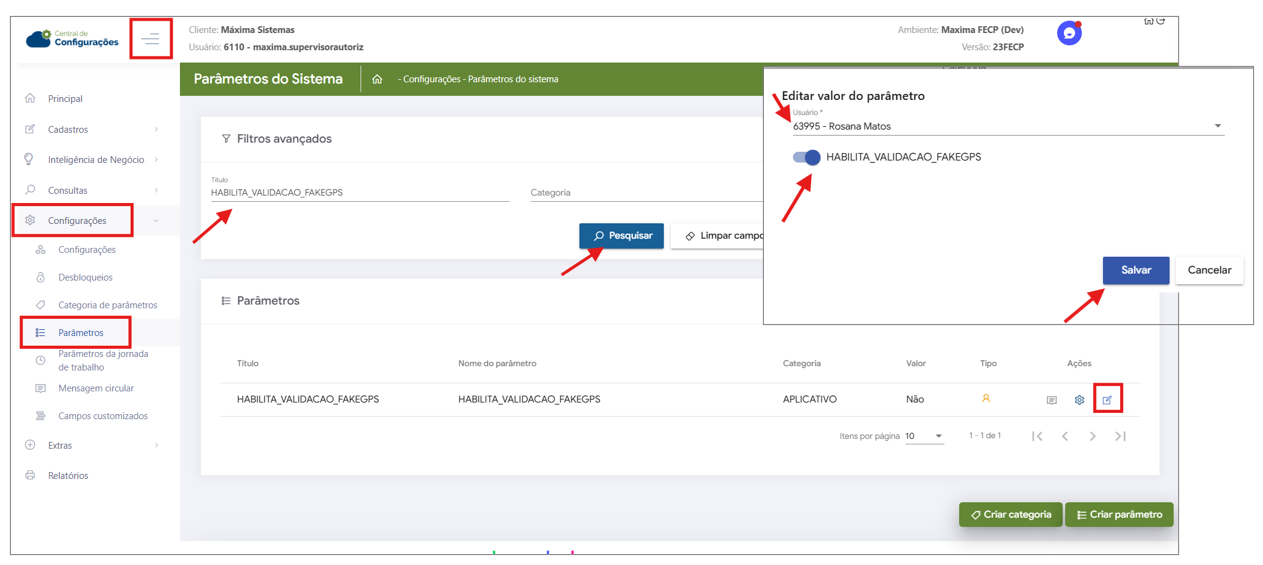Click the Título filter input field
The image size is (1263, 565).
[x=360, y=192]
